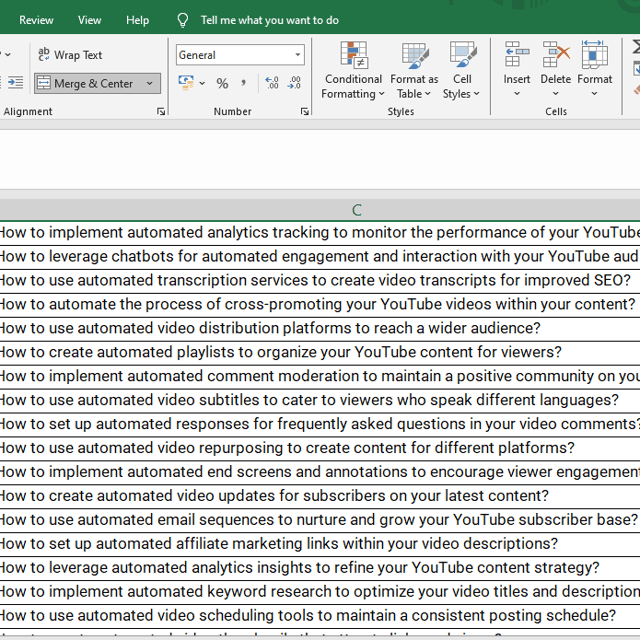This screenshot has height=640, width=640.
Task: Select cell about end screens and annotations
Action: click(320, 472)
